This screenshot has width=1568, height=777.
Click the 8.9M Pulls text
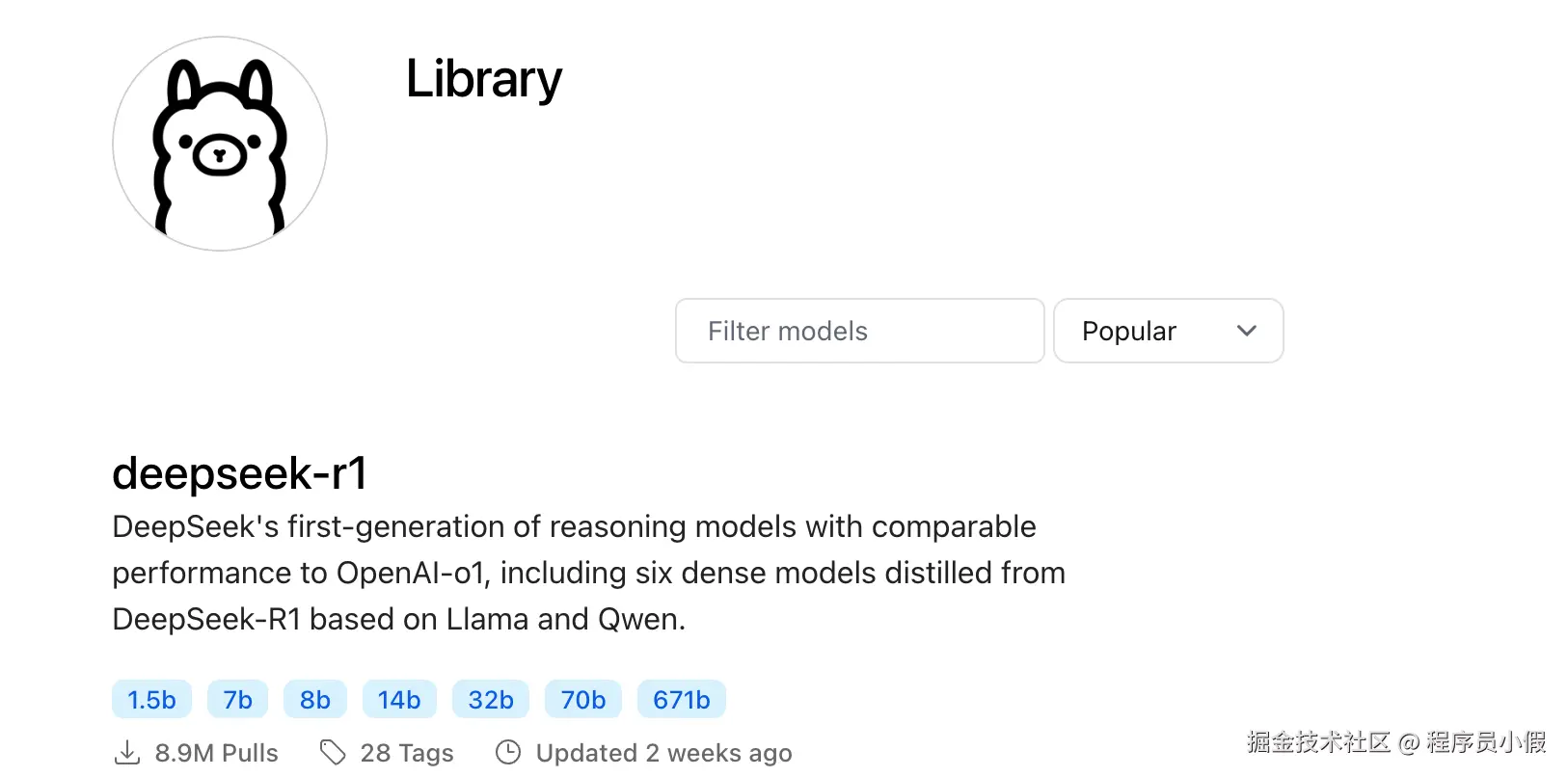216,753
